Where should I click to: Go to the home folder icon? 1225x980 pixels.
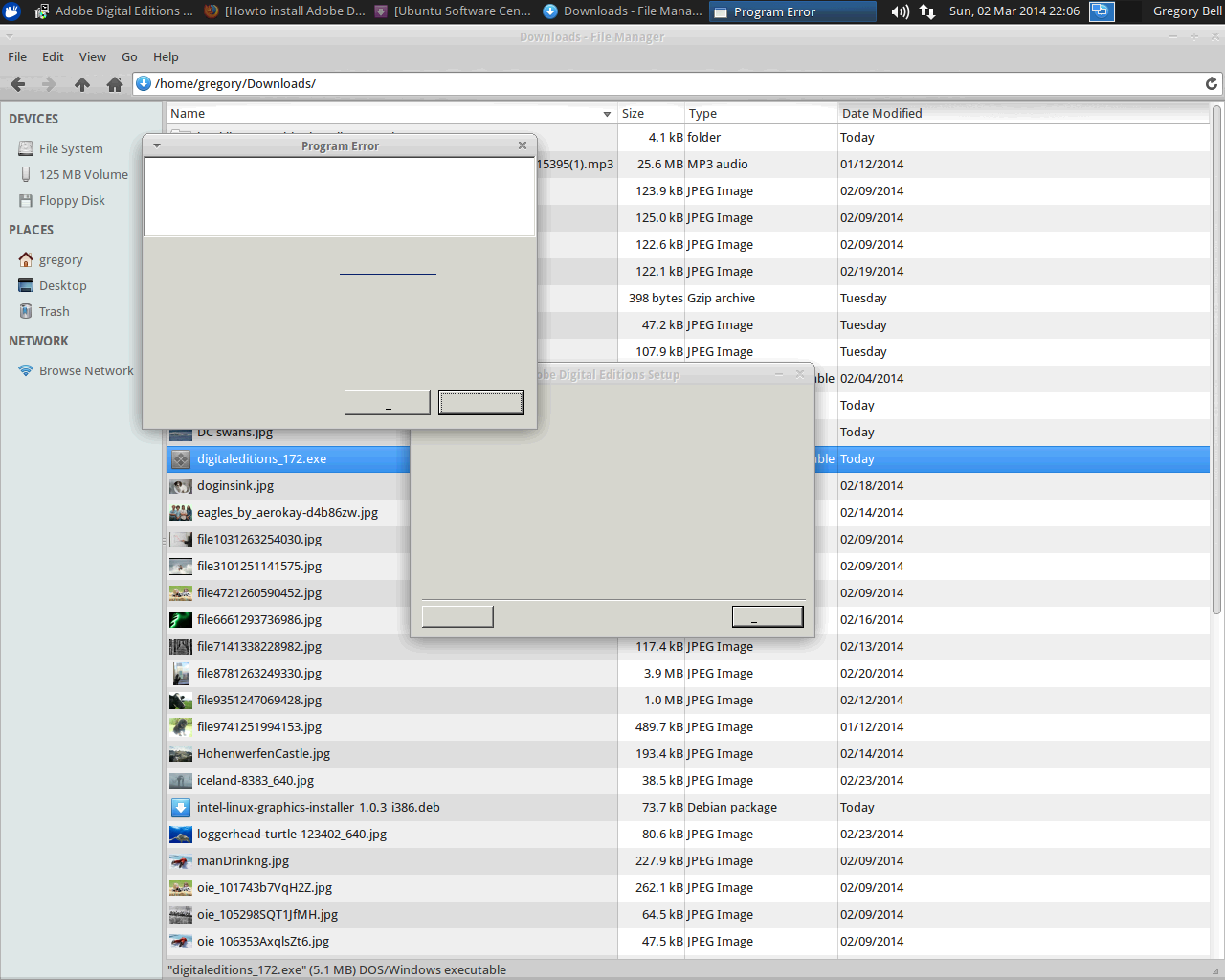(115, 84)
